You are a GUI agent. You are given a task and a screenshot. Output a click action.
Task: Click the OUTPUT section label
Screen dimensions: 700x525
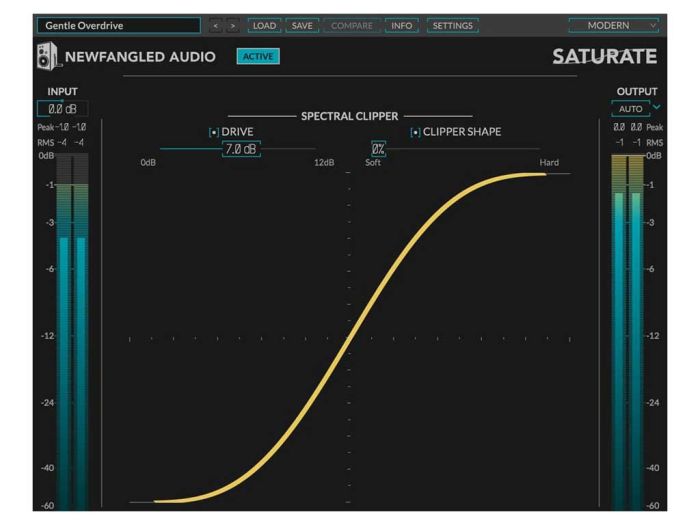coord(637,92)
